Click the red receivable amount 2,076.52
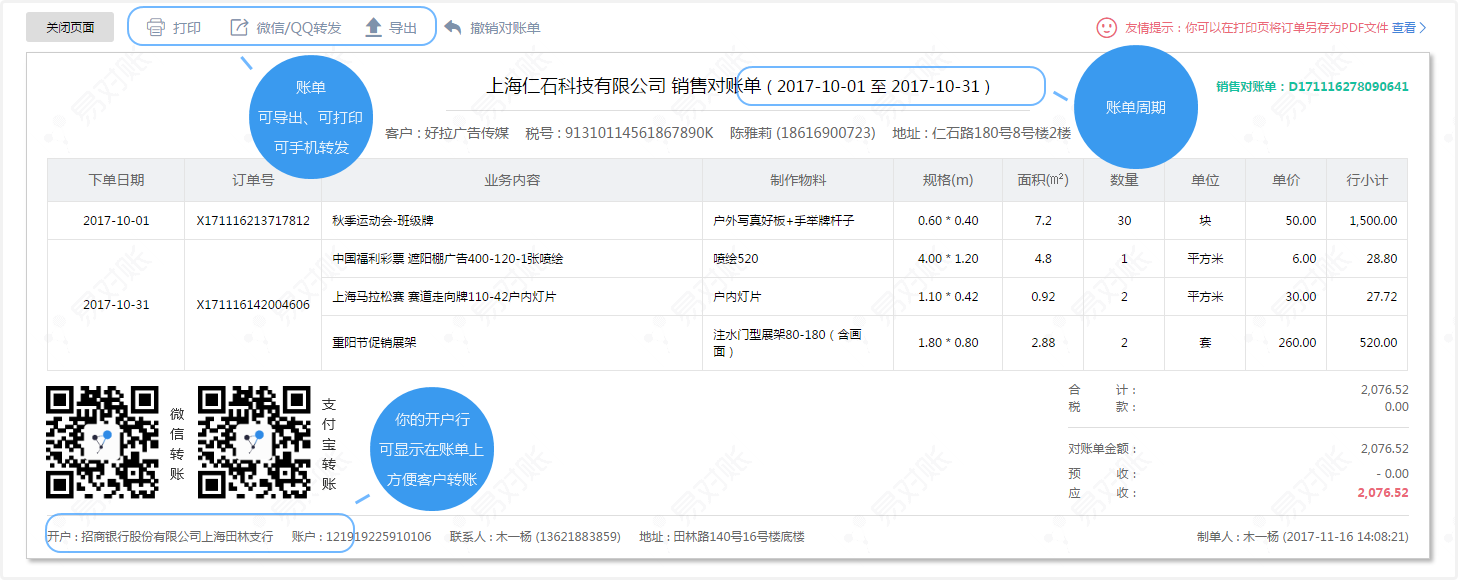Image resolution: width=1458 pixels, height=580 pixels. pos(1383,493)
